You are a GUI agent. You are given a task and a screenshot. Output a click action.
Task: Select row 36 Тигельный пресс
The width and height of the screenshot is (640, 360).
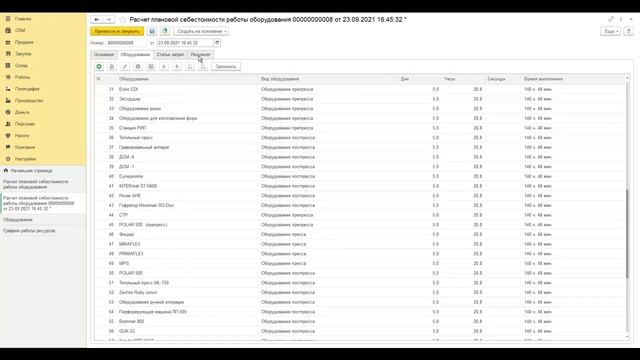[360, 138]
